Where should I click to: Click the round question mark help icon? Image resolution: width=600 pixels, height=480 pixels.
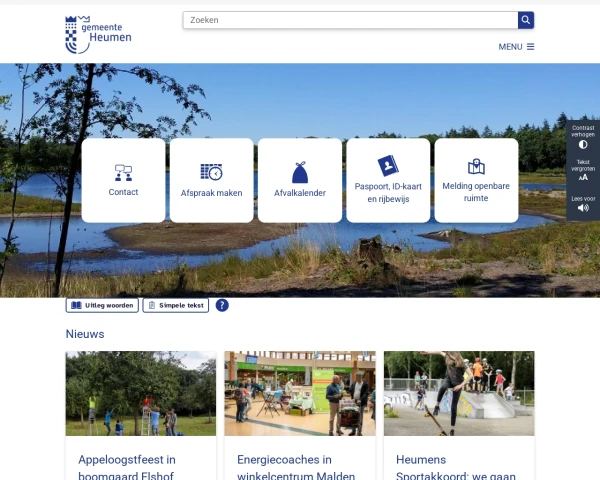[x=222, y=305]
